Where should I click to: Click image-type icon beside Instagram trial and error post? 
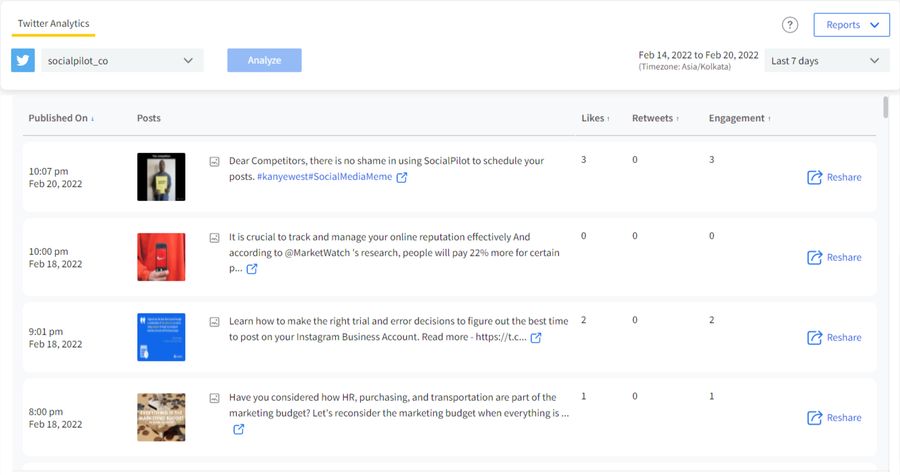coord(214,322)
